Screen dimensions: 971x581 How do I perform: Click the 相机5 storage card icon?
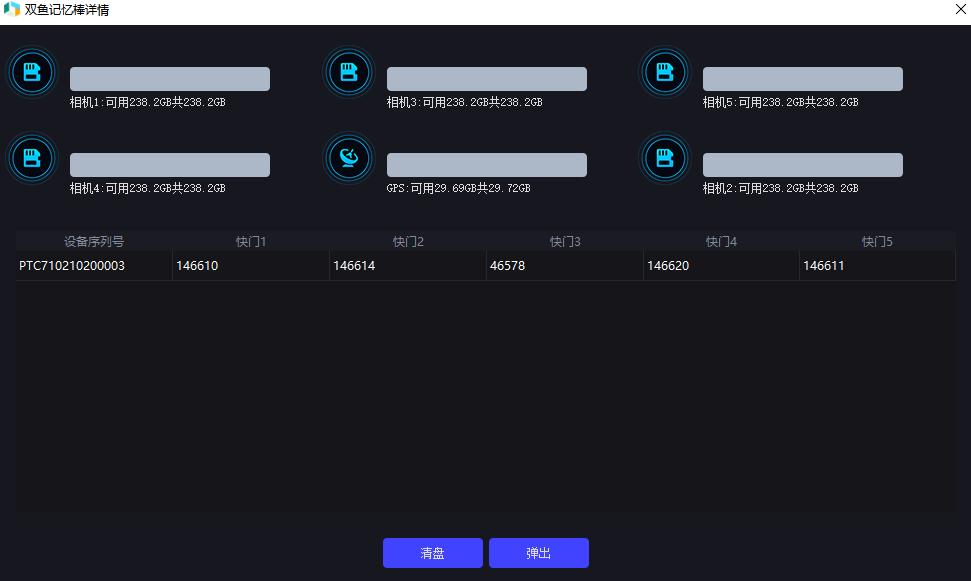(664, 72)
